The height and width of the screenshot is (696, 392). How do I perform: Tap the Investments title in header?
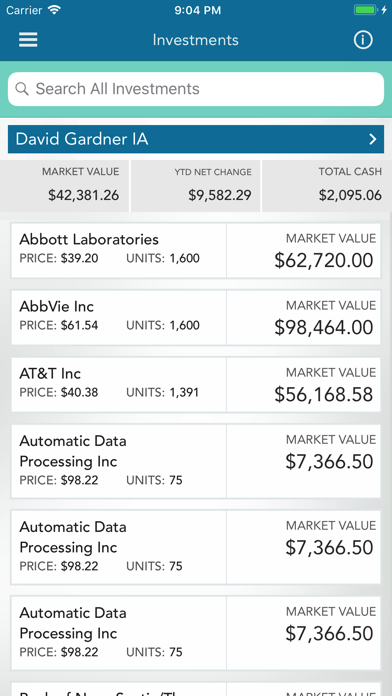click(x=196, y=40)
